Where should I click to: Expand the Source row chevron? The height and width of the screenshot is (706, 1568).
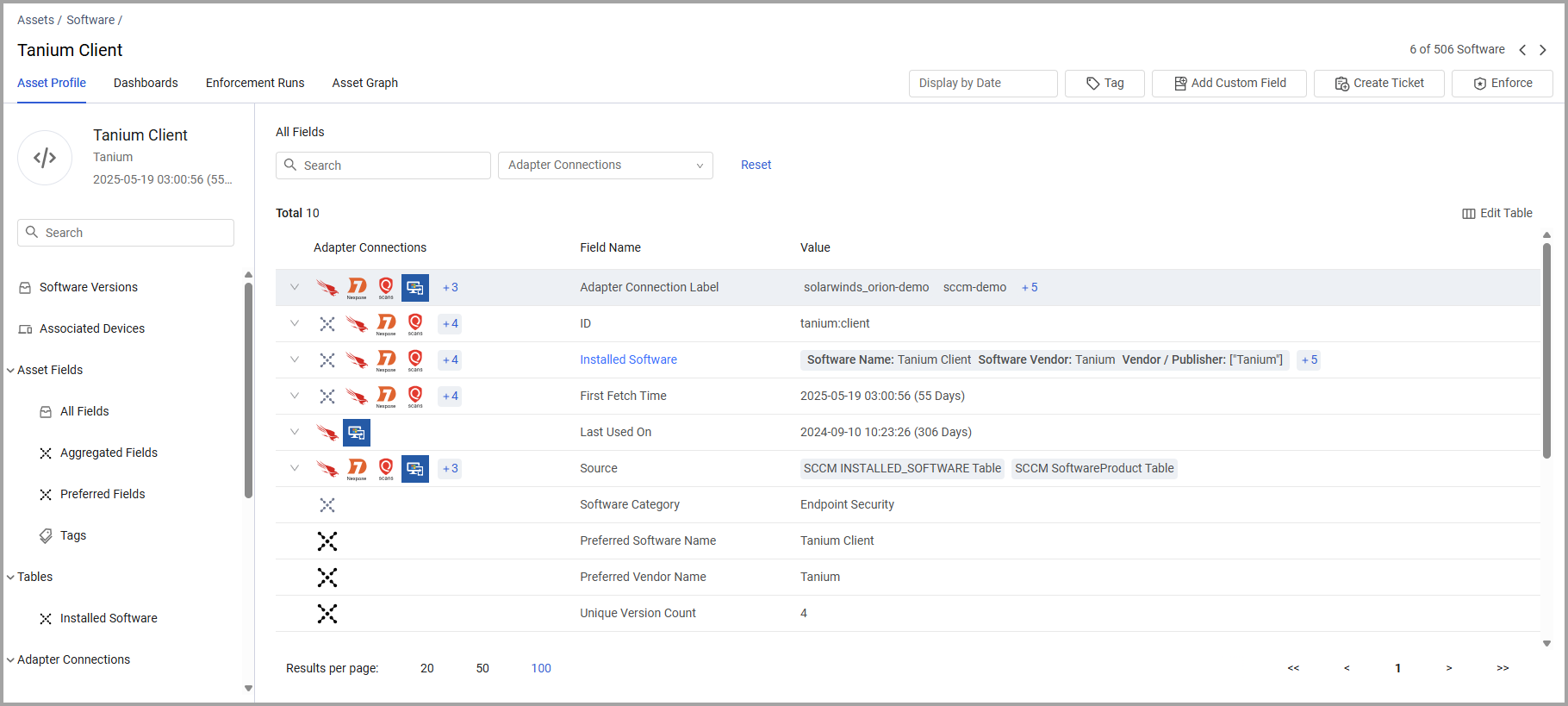pyautogui.click(x=295, y=468)
